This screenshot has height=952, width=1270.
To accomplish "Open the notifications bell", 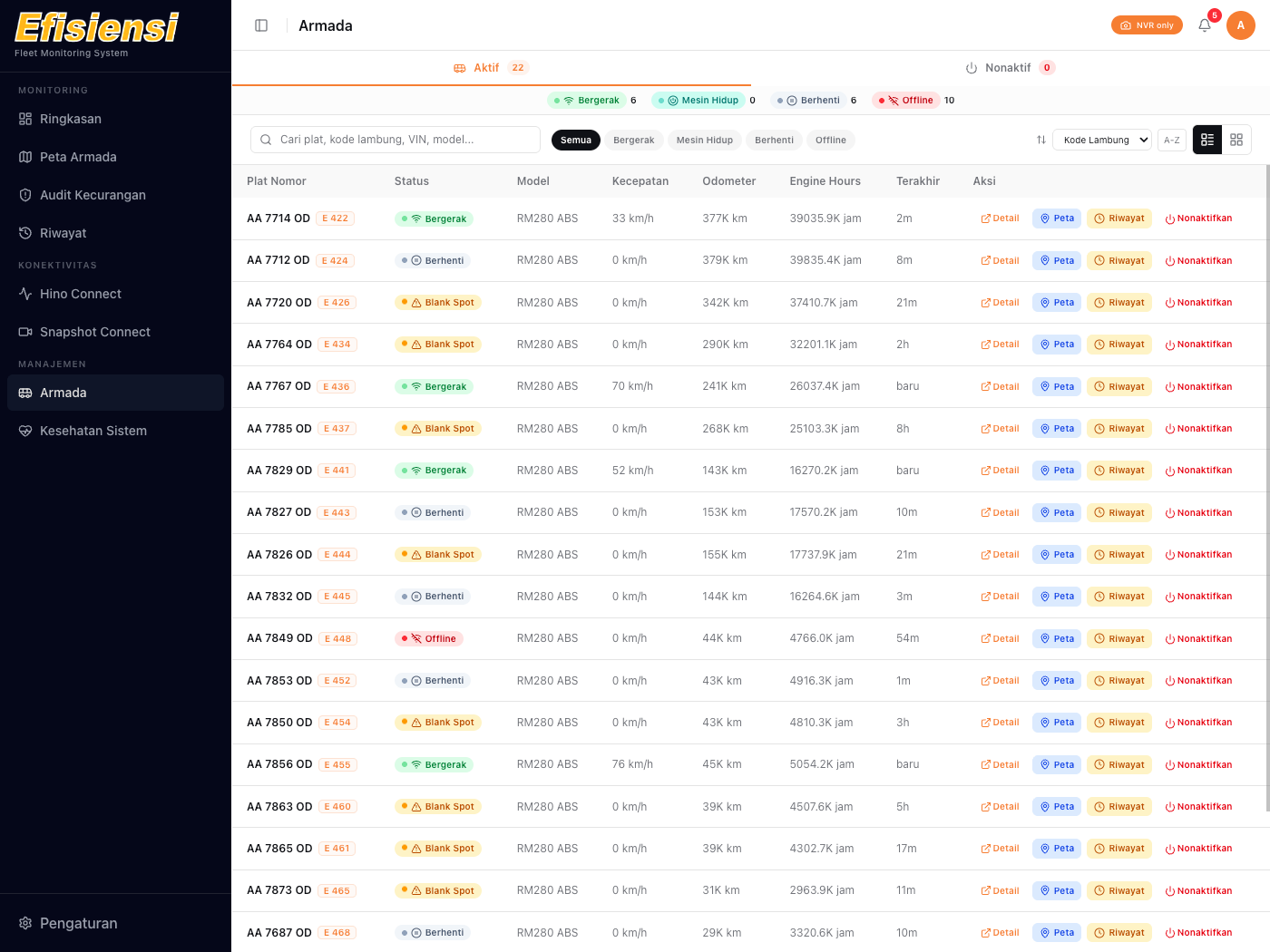I will (x=1205, y=25).
